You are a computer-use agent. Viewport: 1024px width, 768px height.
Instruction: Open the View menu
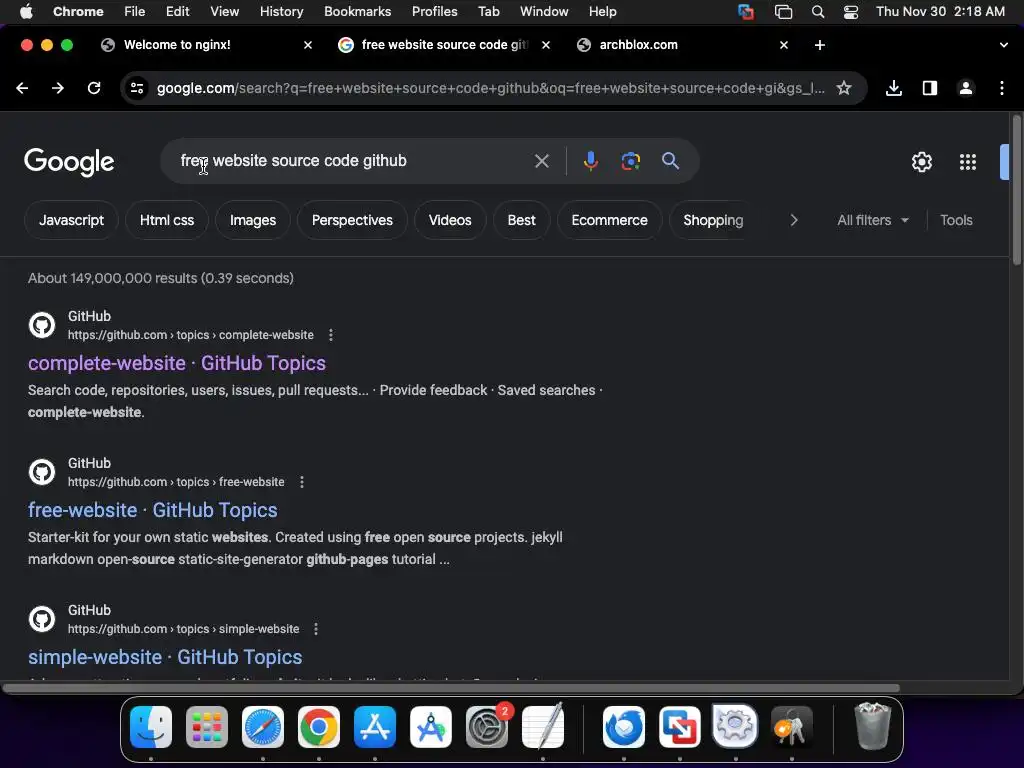point(225,12)
